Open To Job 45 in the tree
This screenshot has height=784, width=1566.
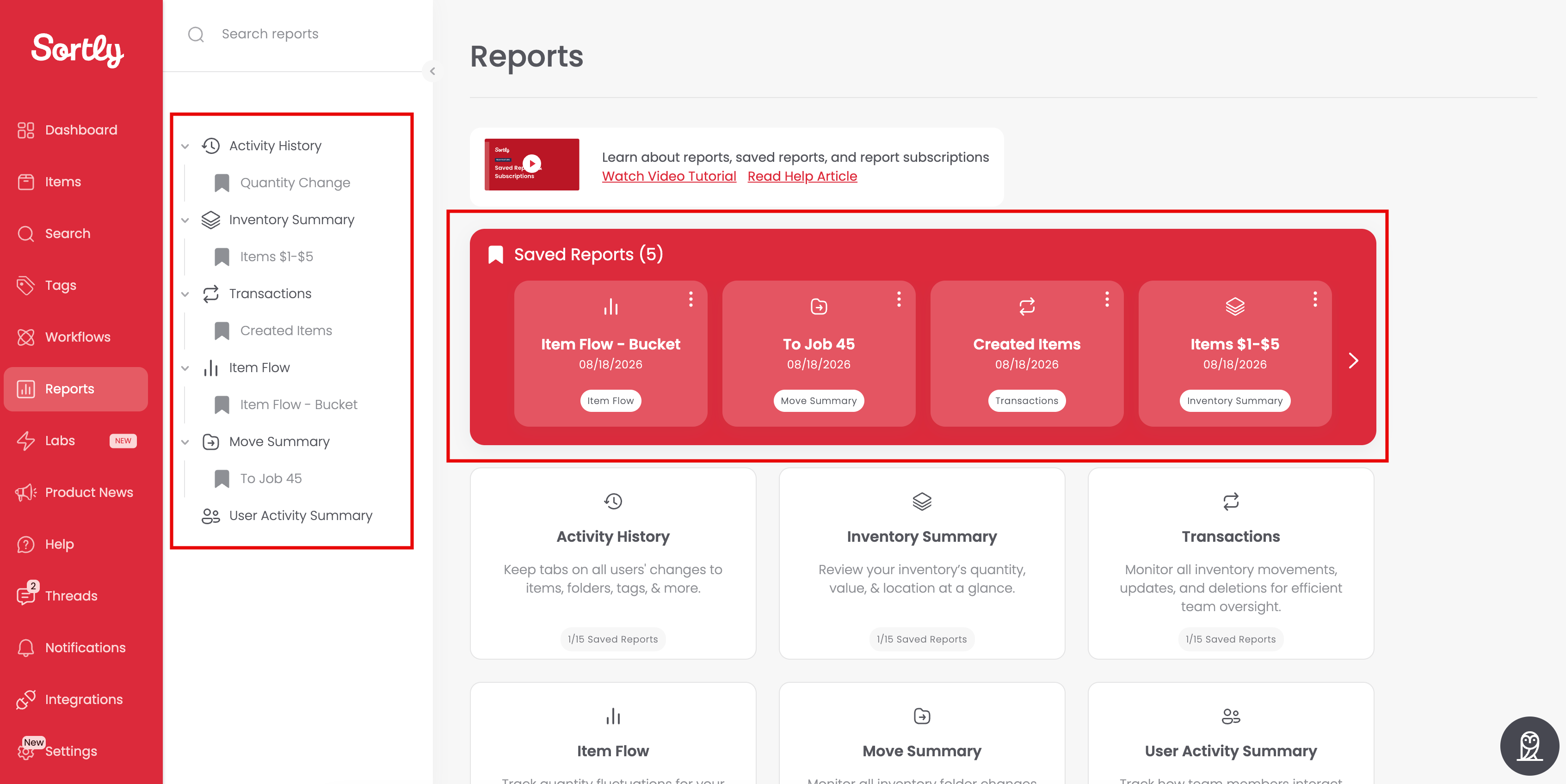click(x=271, y=479)
